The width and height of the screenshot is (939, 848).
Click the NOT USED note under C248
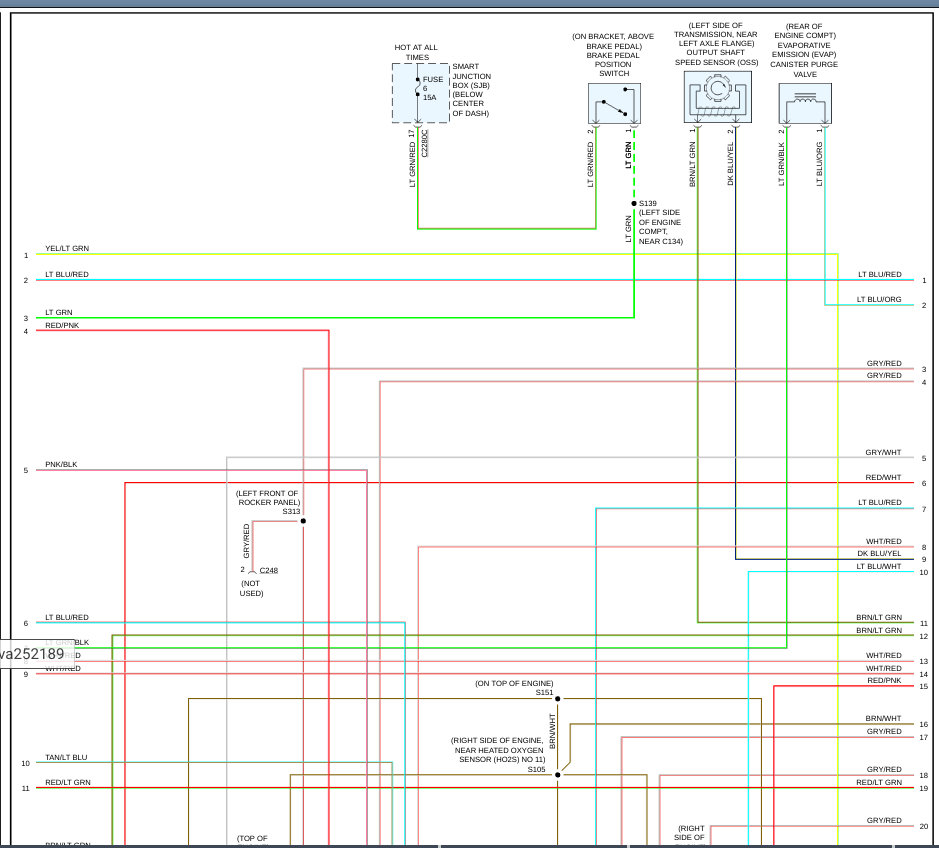252,588
